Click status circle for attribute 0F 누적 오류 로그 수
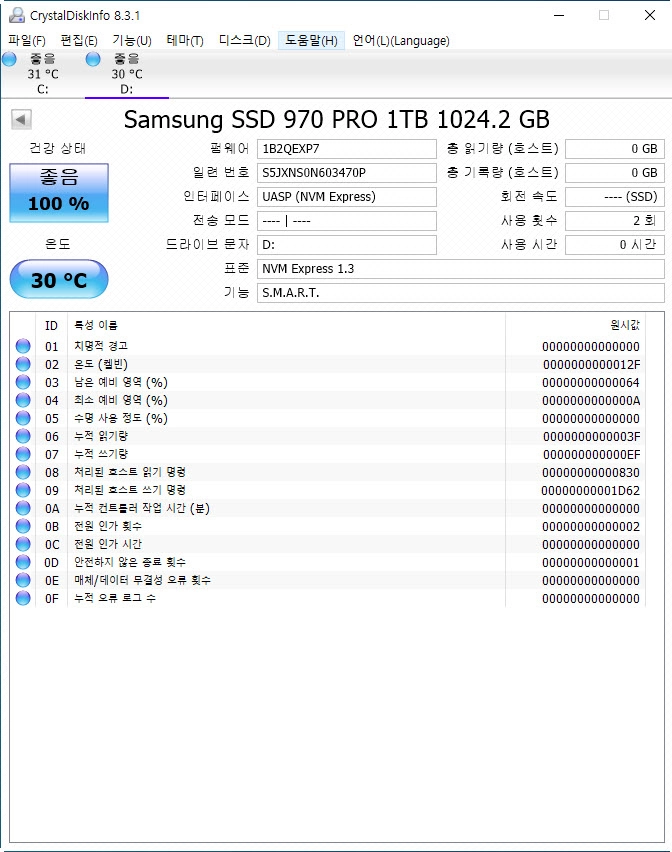Viewport: 672px width, 852px height. pos(23,598)
